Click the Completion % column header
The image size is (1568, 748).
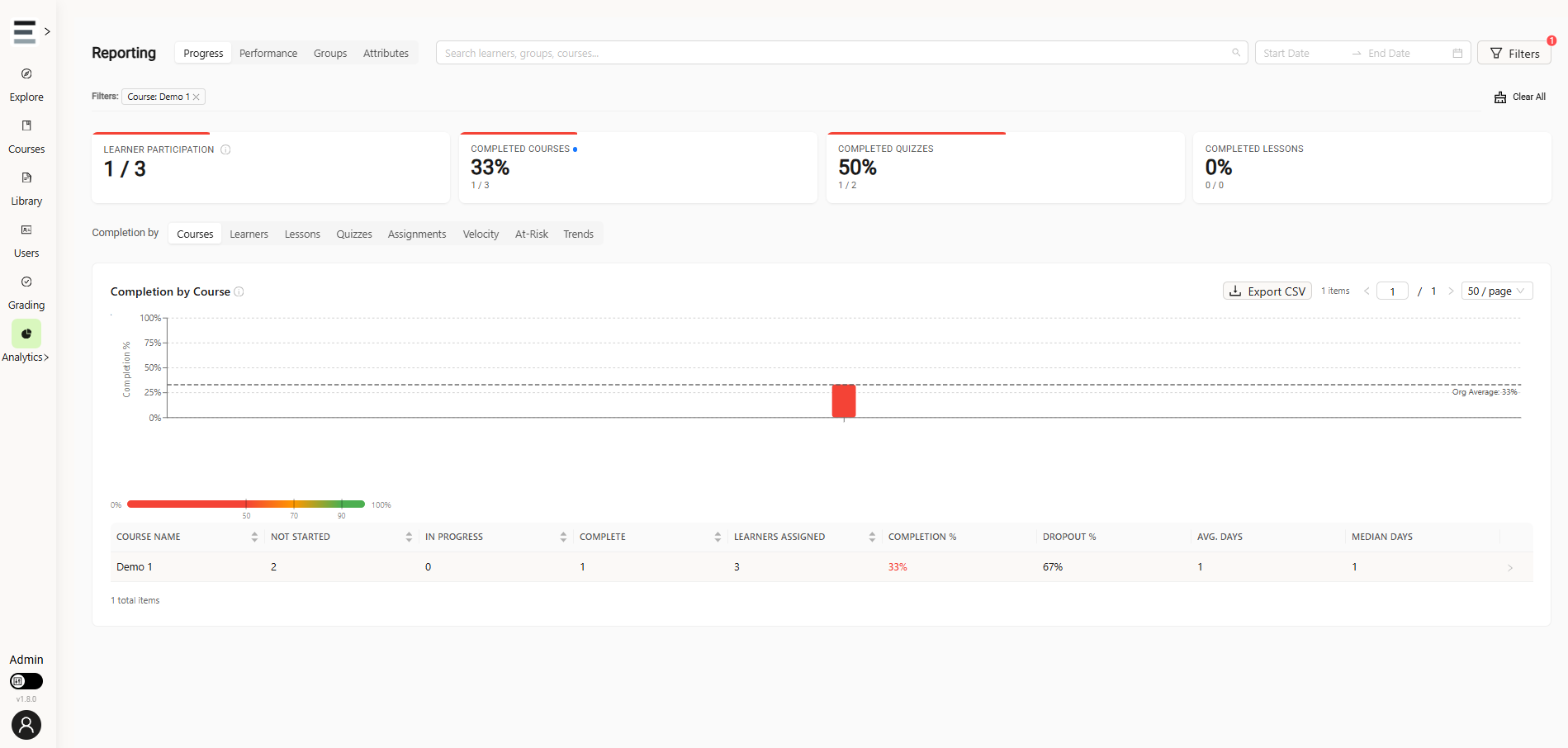(x=922, y=537)
